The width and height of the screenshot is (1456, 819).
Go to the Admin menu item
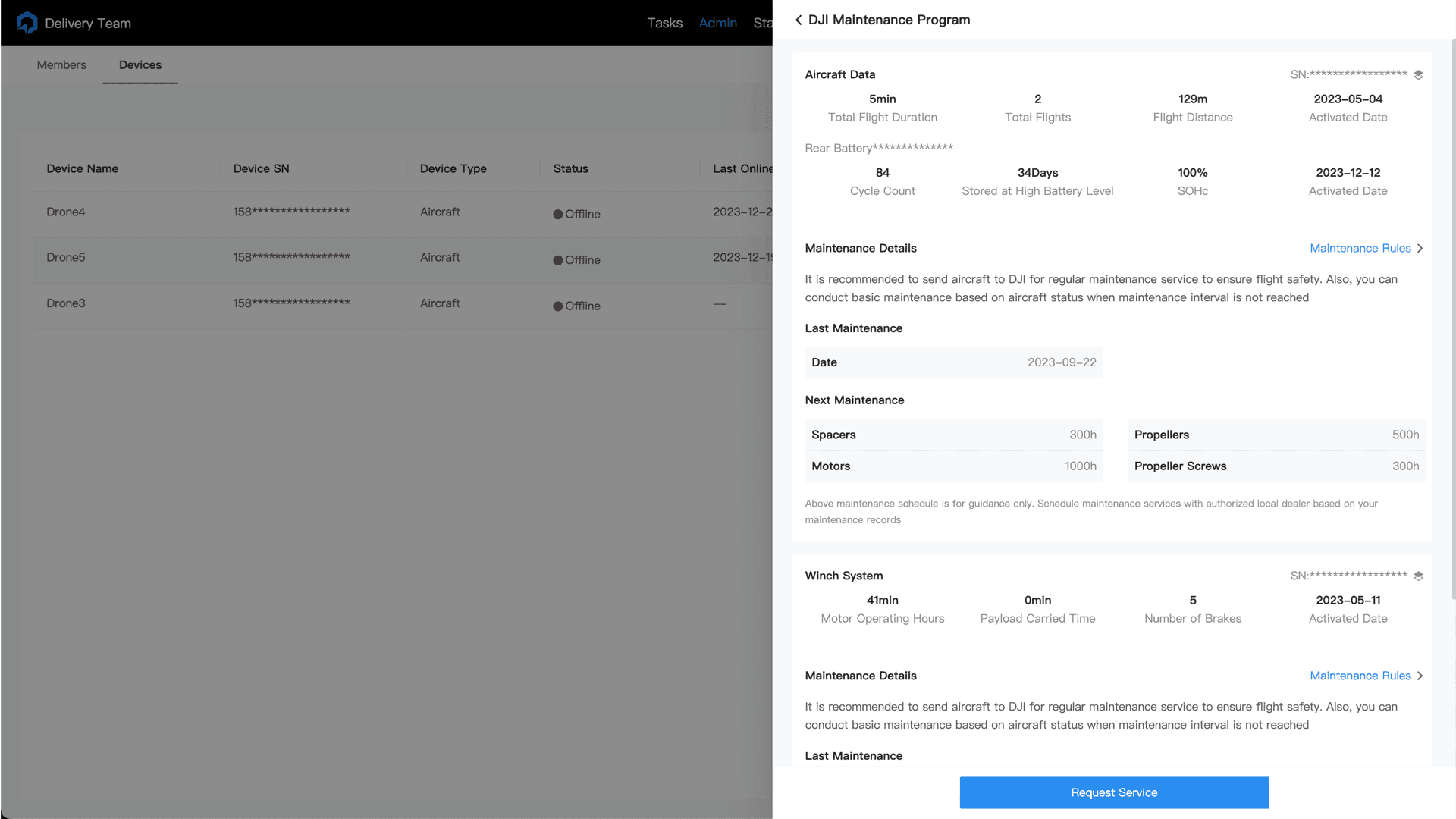tap(717, 24)
